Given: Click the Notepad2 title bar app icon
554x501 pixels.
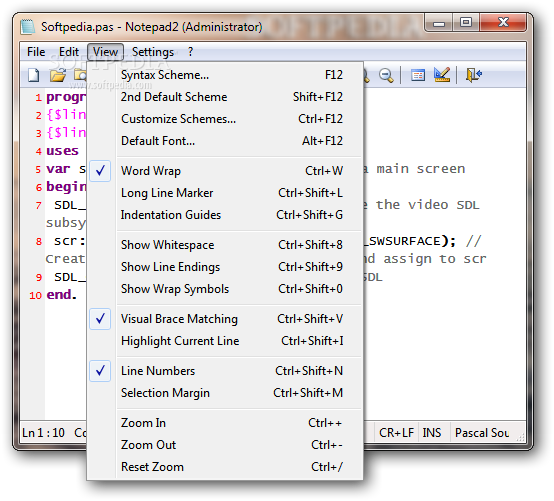Looking at the screenshot, I should (28, 27).
